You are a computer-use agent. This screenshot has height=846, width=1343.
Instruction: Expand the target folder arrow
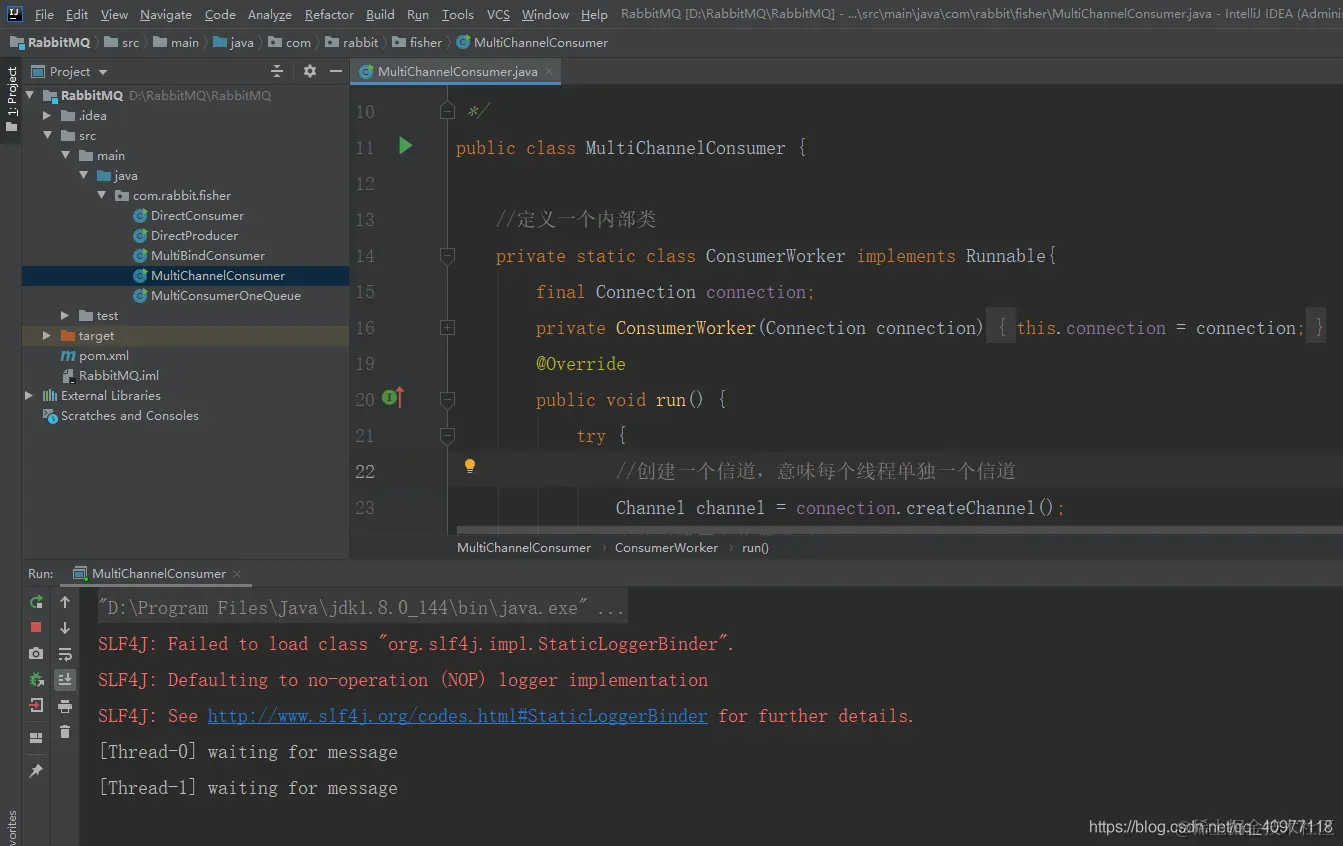click(x=47, y=336)
